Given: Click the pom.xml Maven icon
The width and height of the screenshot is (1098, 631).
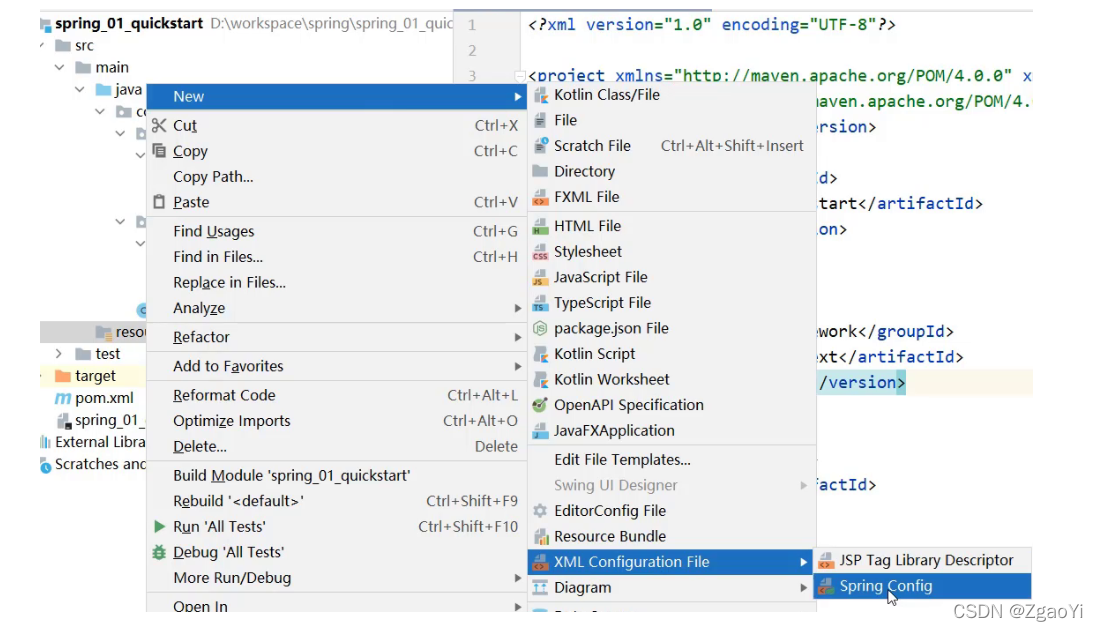Looking at the screenshot, I should coord(63,398).
